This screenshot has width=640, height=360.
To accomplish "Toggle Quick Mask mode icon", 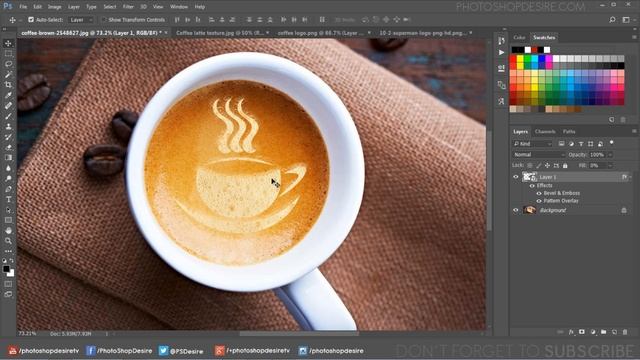I will 8,284.
